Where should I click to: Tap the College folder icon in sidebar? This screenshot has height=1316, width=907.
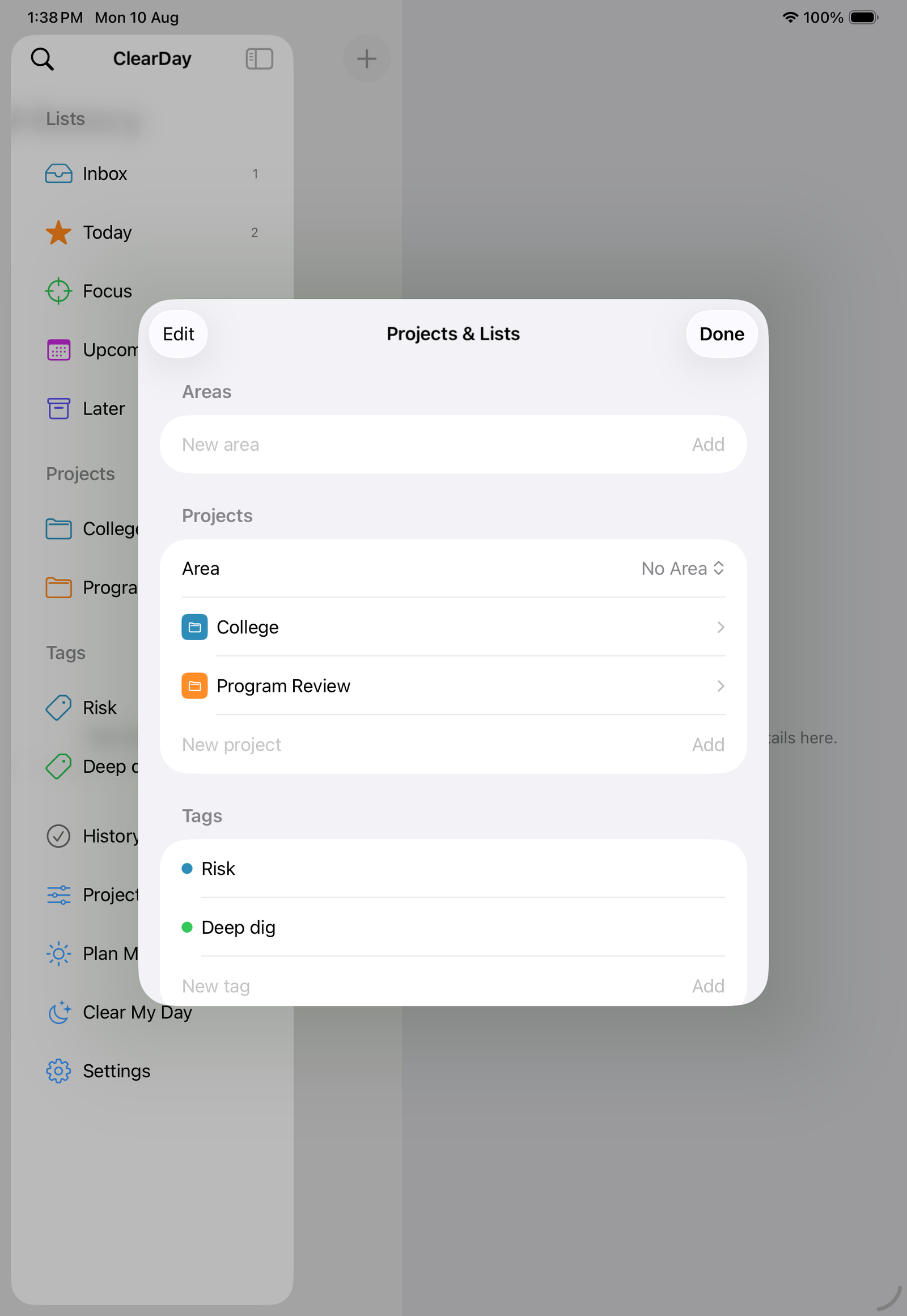pyautogui.click(x=58, y=528)
